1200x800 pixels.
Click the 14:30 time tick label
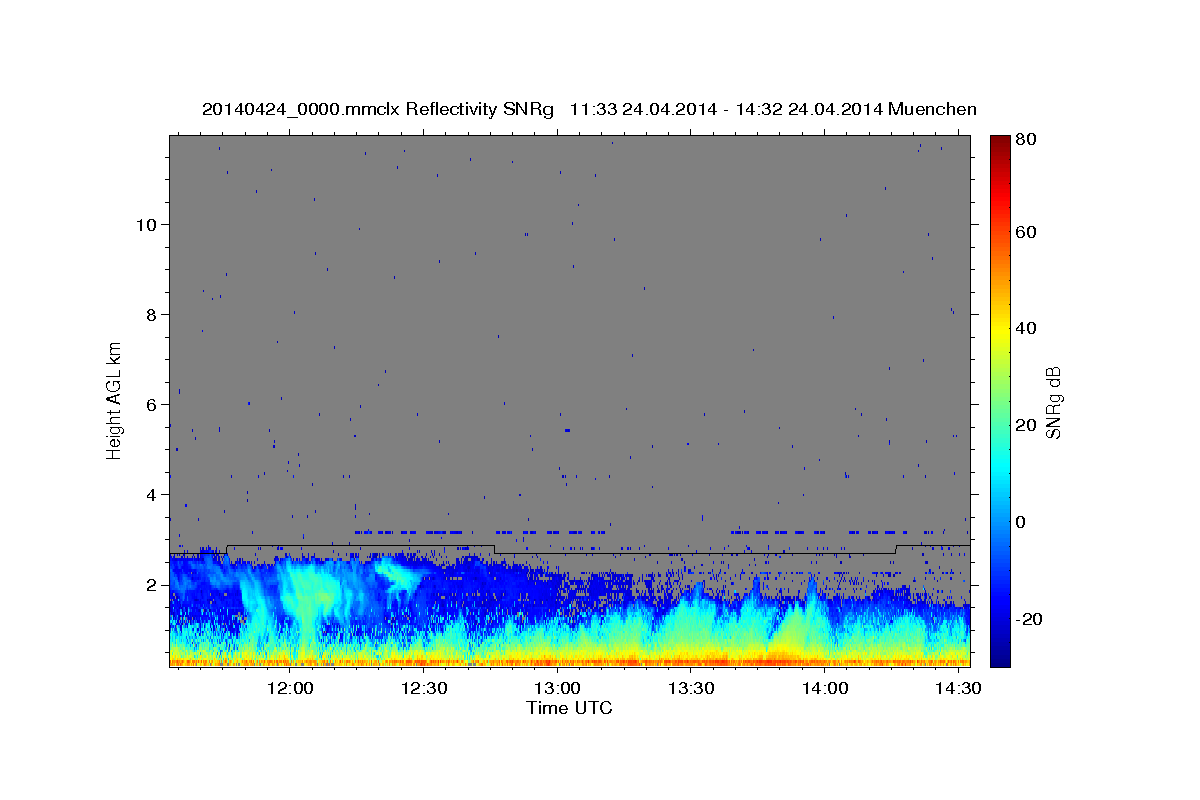point(958,689)
